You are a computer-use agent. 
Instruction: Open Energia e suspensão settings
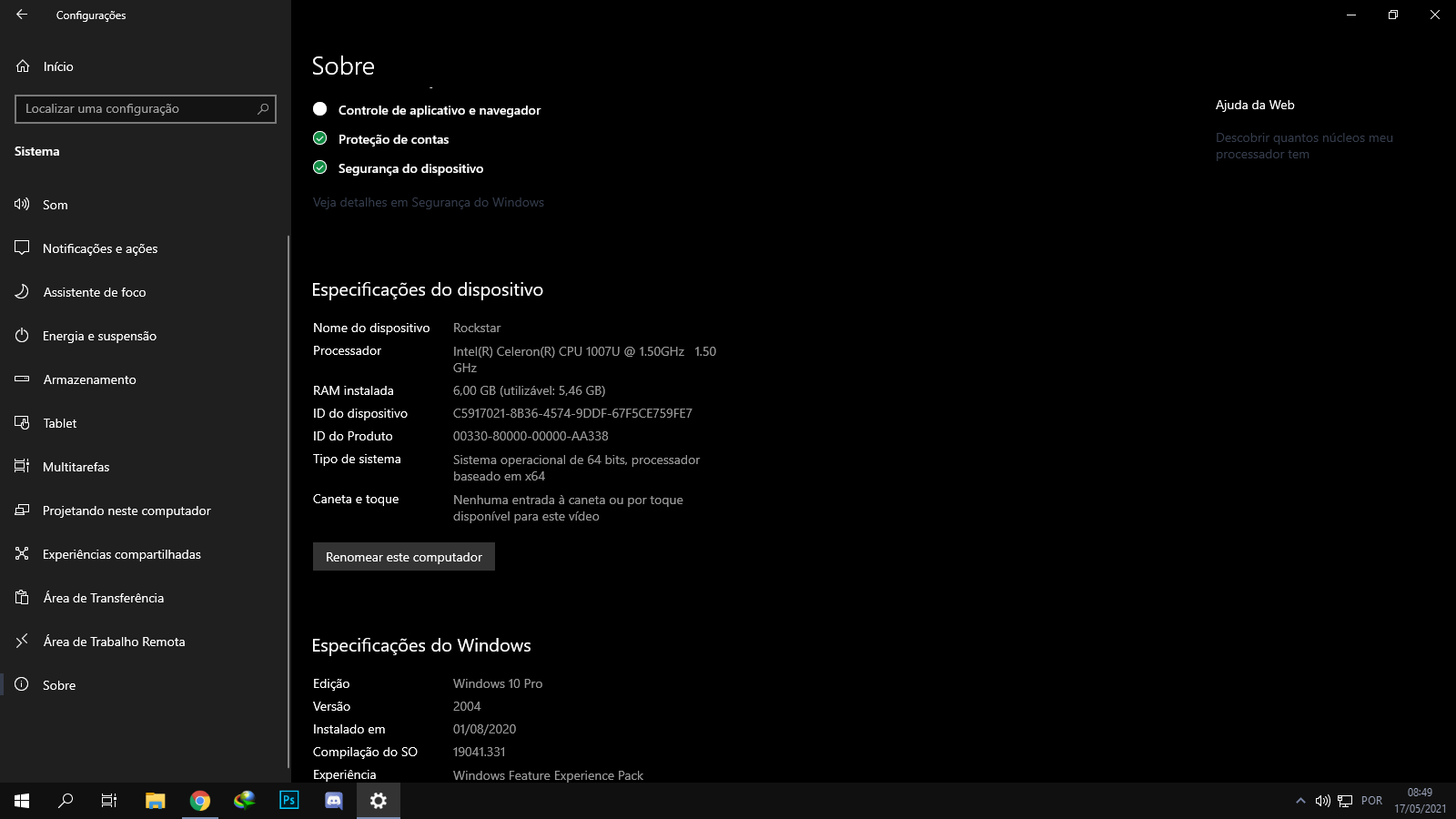click(x=146, y=336)
